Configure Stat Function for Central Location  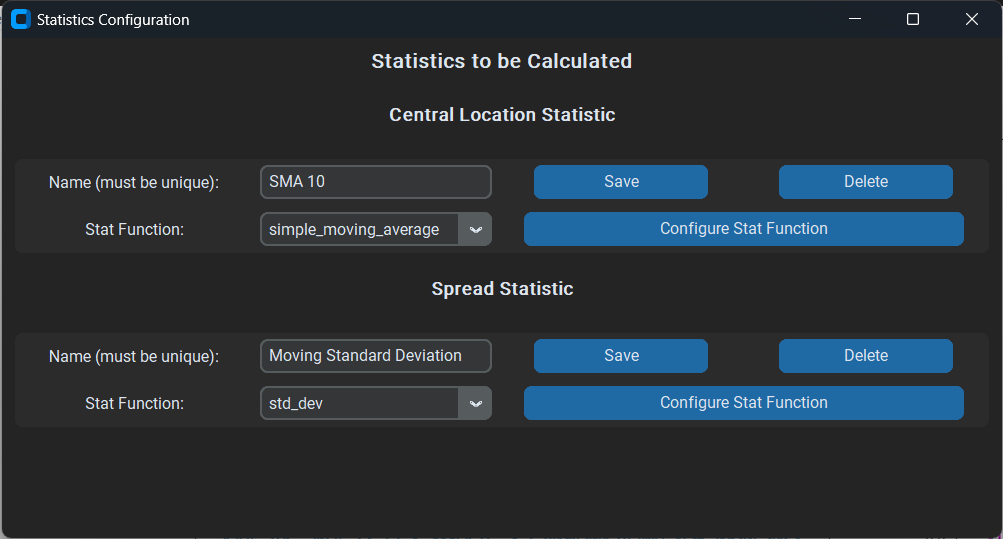pos(743,229)
